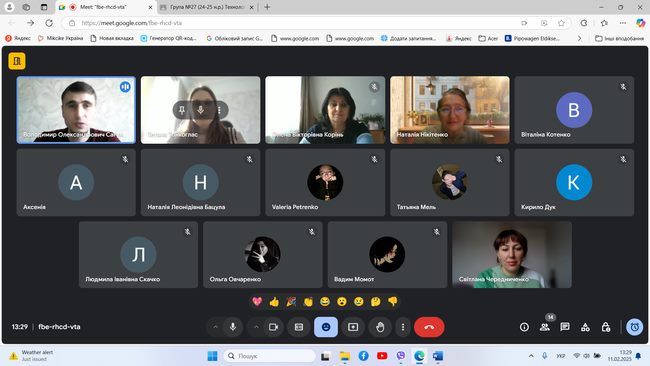This screenshot has width=650, height=366.
Task: Select Світлана Чередниченко video tile
Action: [x=512, y=255]
